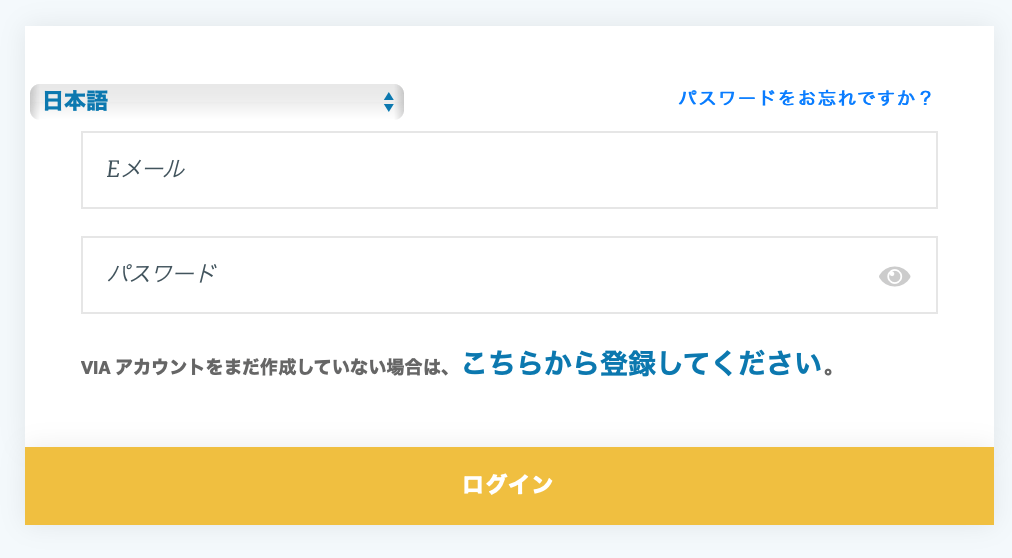Open the 日本語 language dropdown
This screenshot has height=558, width=1012.
(216, 101)
